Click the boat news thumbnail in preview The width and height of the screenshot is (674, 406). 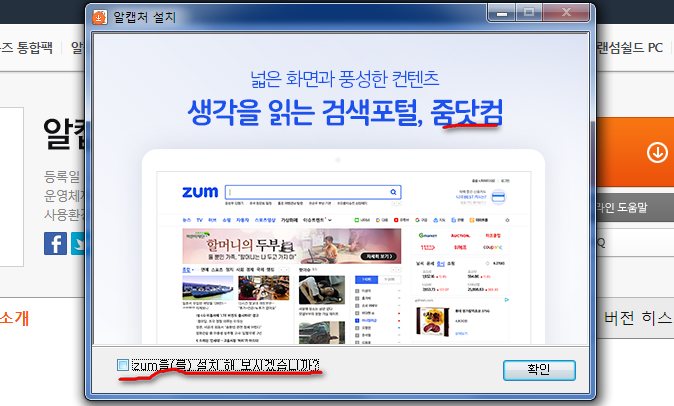(x=208, y=288)
